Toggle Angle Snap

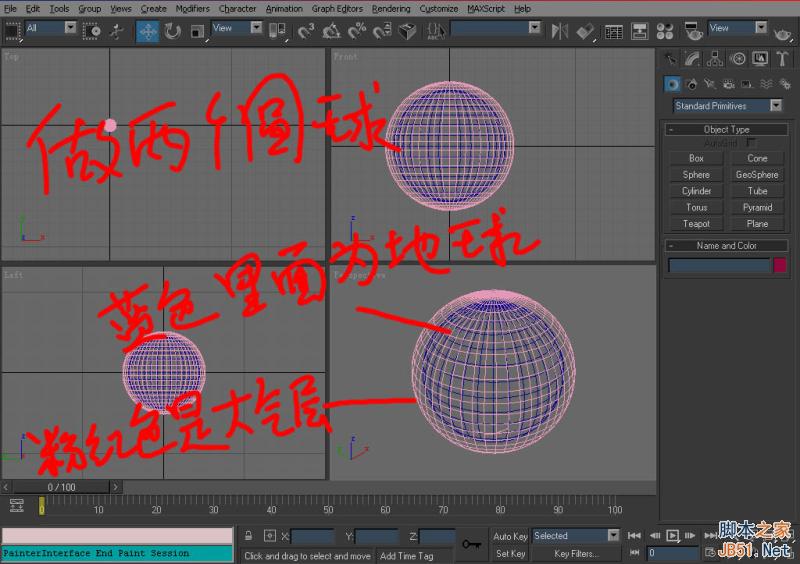332,32
